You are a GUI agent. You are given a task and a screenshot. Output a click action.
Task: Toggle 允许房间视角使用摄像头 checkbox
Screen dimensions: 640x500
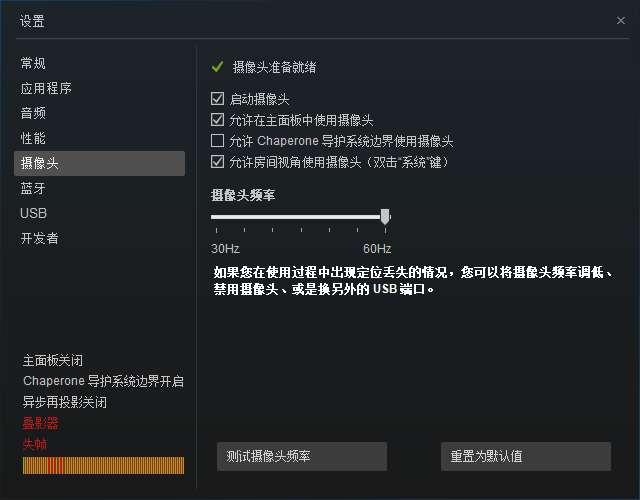click(218, 161)
